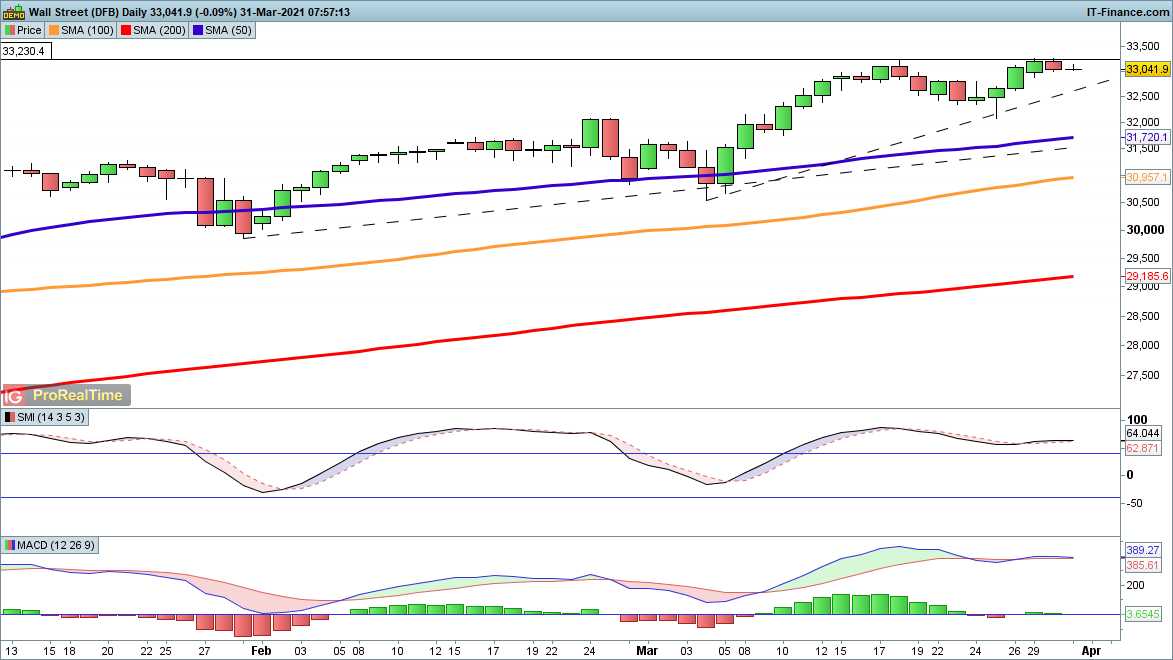Screen dimensions: 1173x660
Task: Click the blue 31,720.1 SMA value tag
Action: pyautogui.click(x=1146, y=137)
